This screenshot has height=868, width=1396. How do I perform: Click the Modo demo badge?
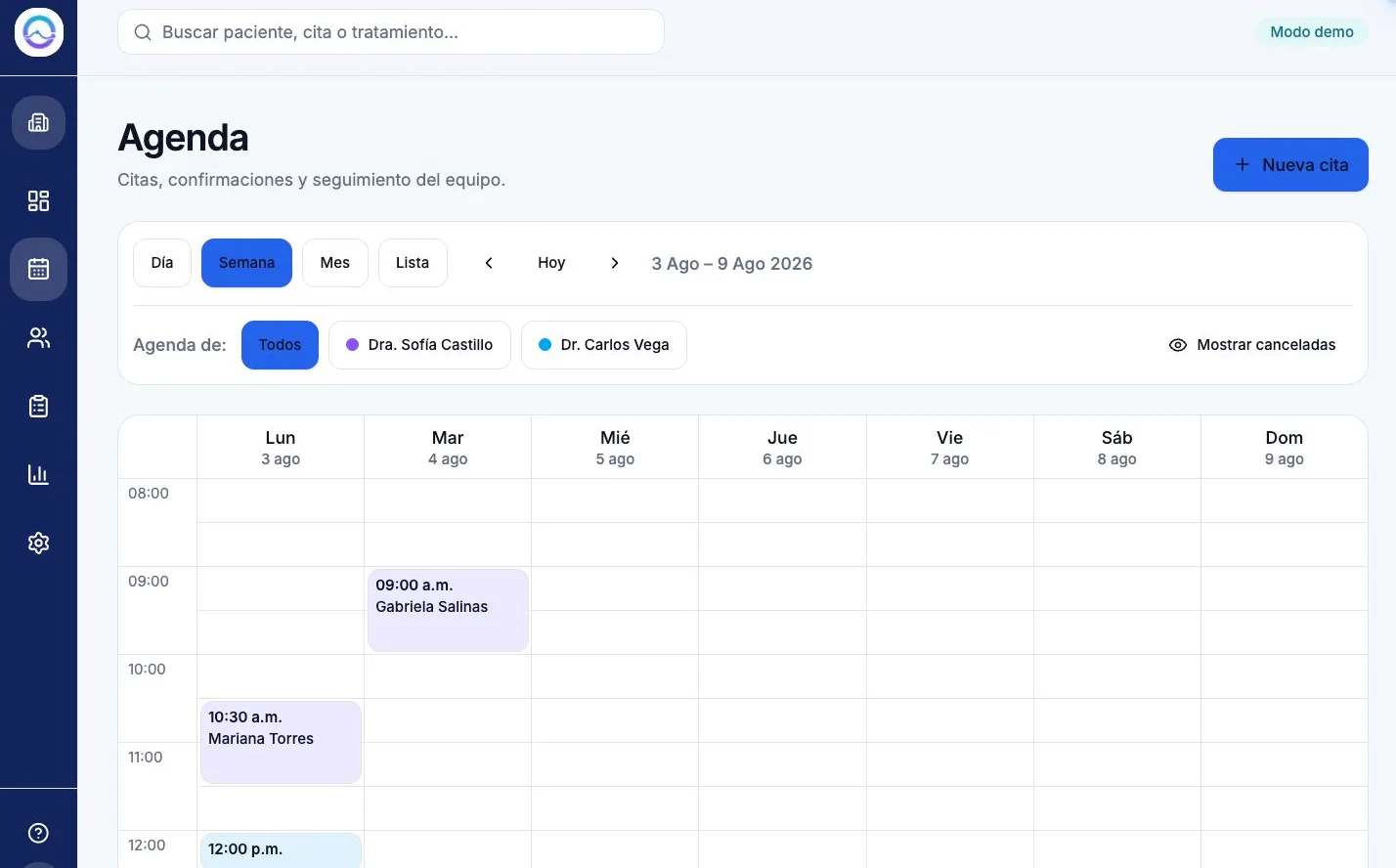[1312, 32]
